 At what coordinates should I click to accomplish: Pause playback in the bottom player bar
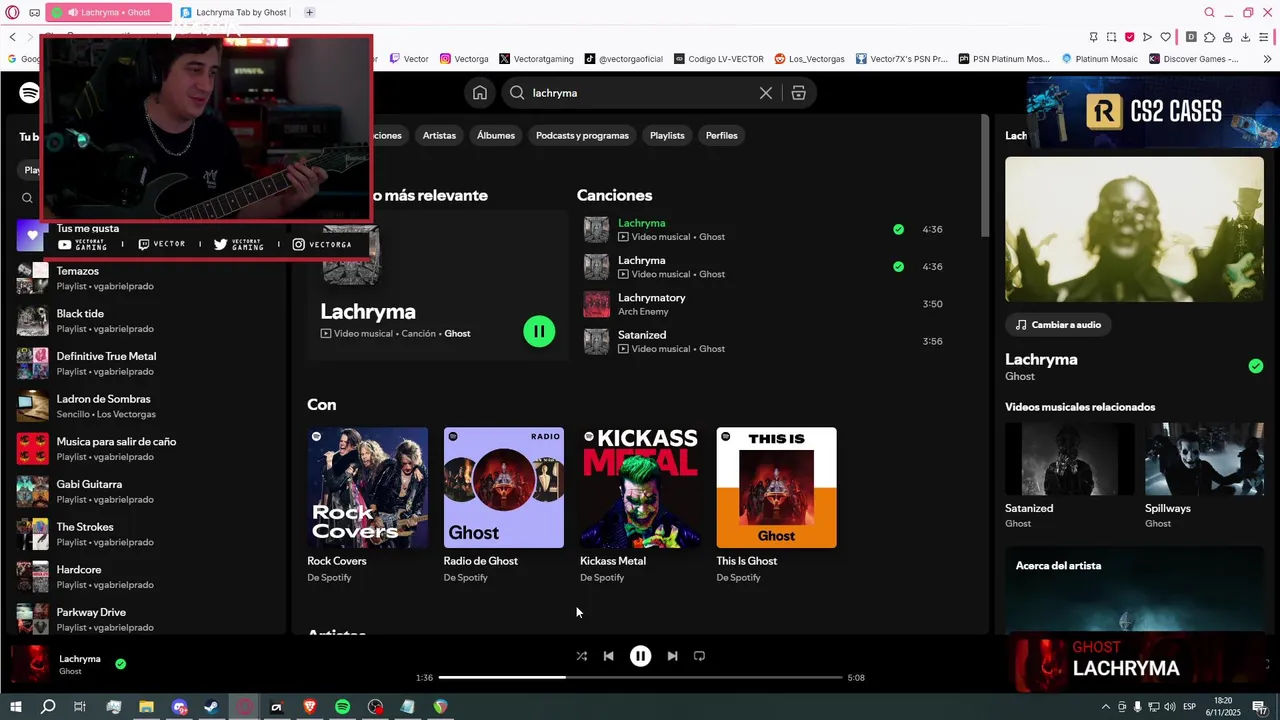(x=640, y=656)
